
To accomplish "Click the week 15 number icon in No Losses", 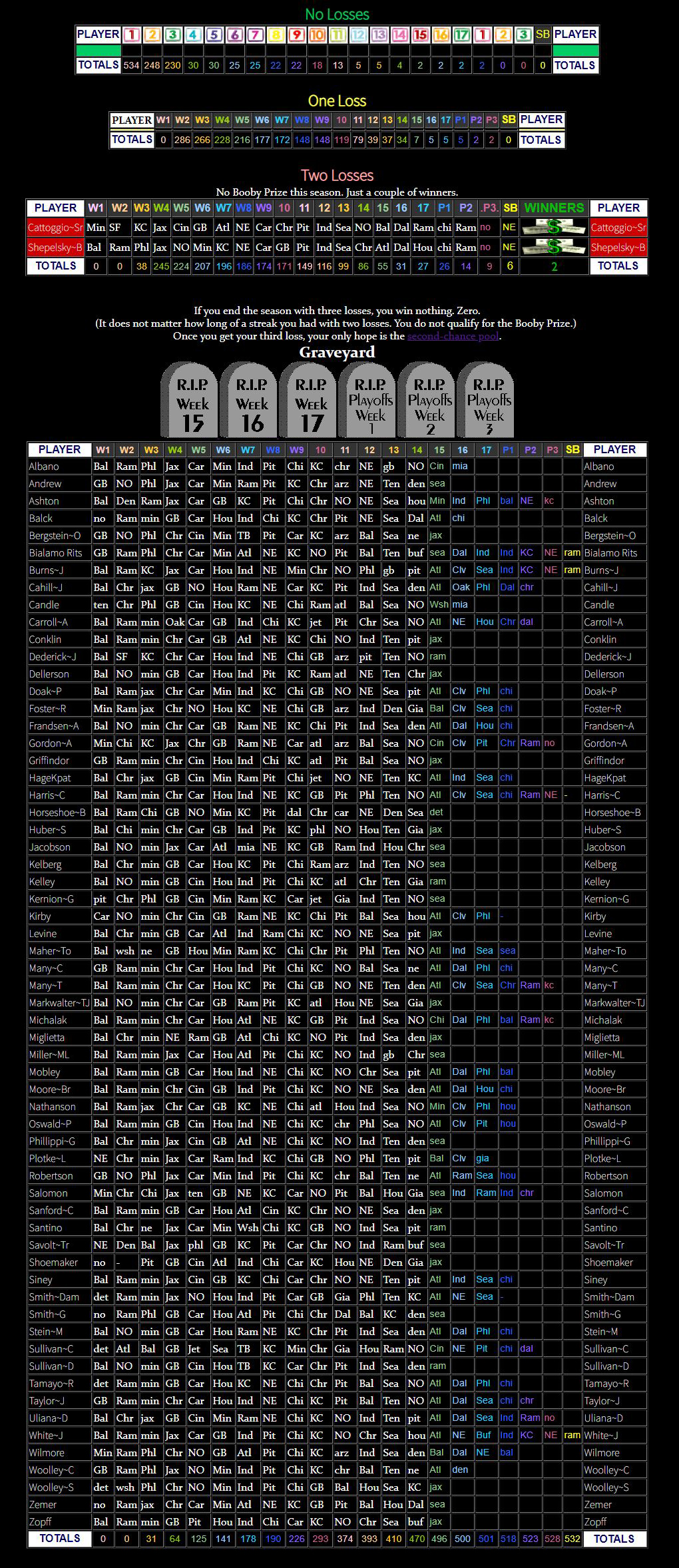I will tap(420, 35).
